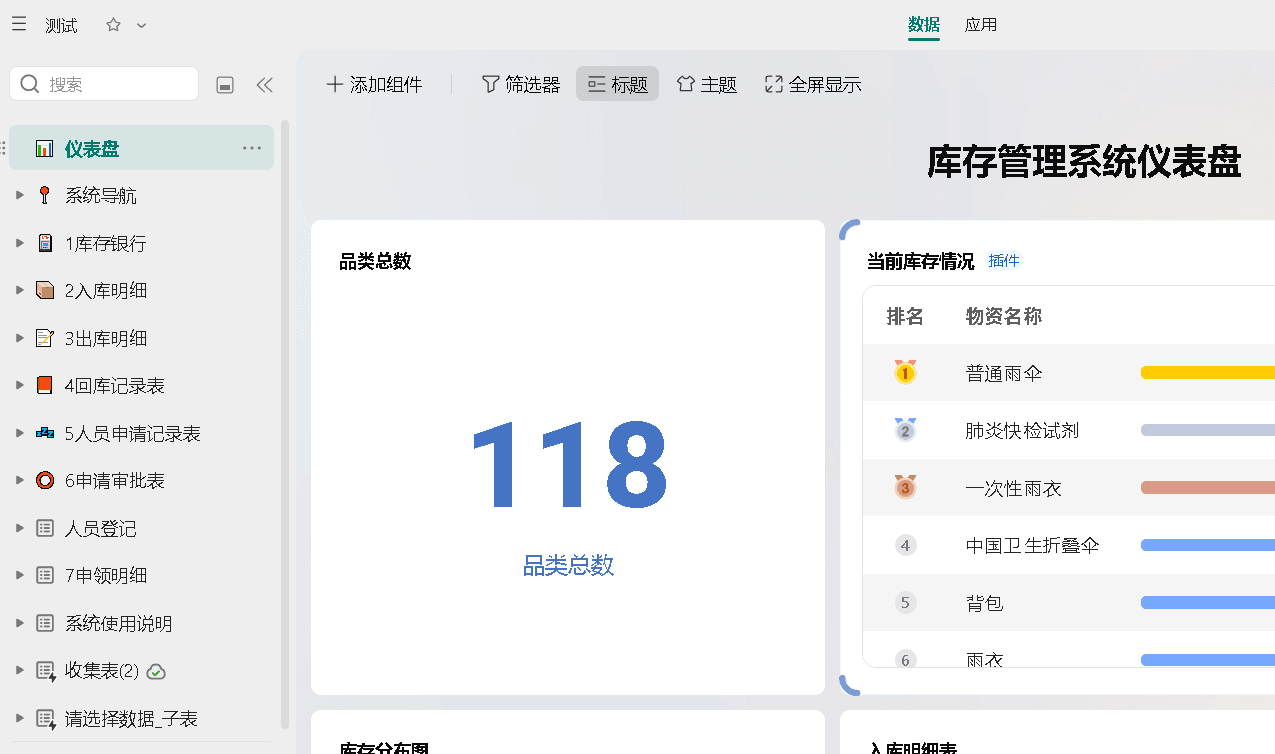Click the 物资名称 column header

click(x=1004, y=317)
